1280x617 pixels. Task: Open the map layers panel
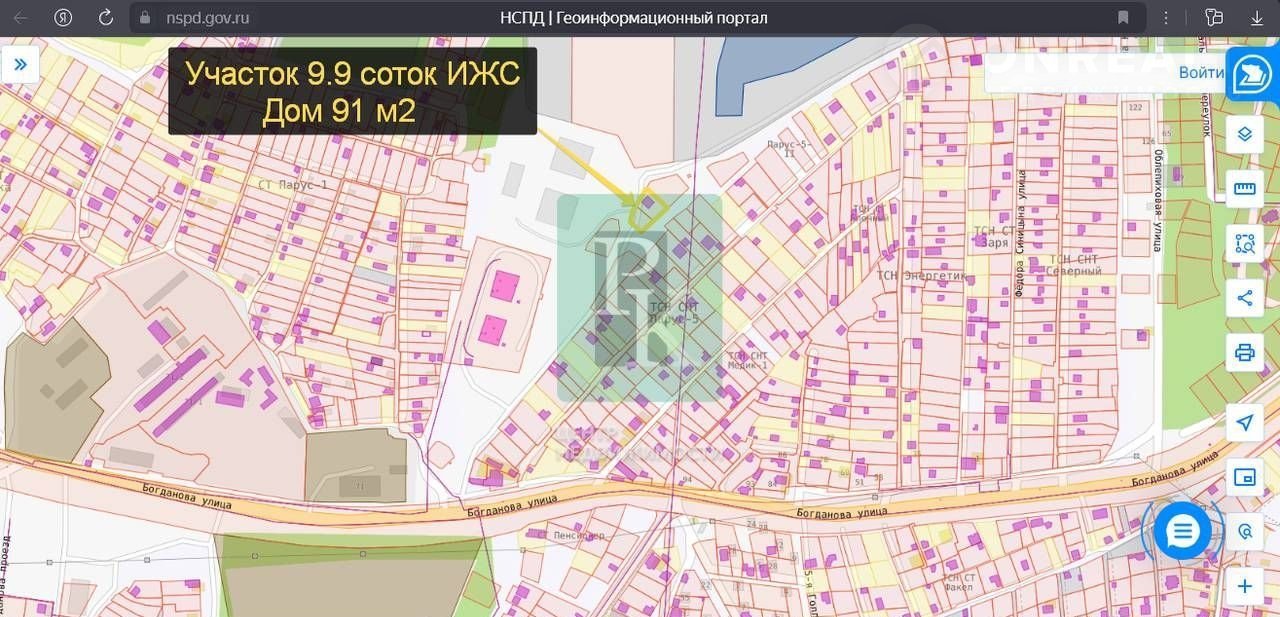point(1245,134)
